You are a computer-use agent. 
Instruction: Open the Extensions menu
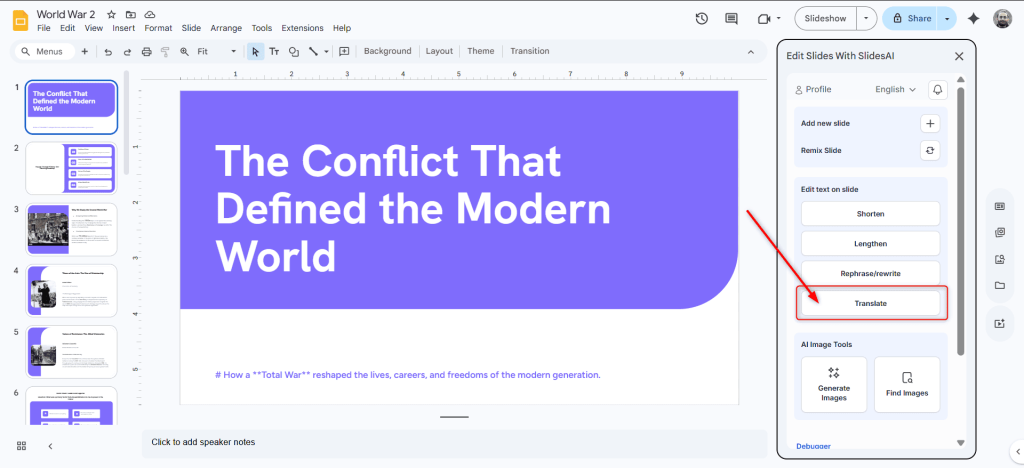tap(302, 28)
